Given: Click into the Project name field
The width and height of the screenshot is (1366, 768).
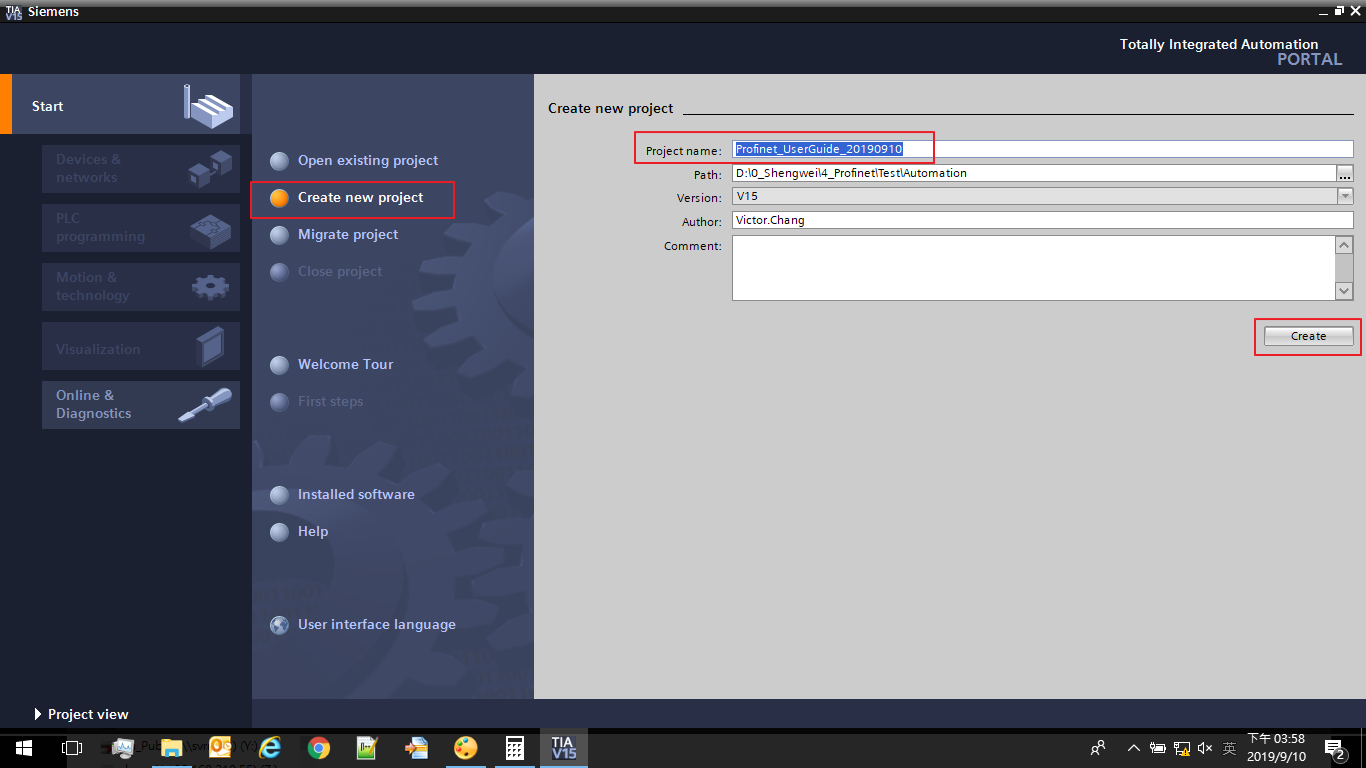Looking at the screenshot, I should click(1042, 149).
